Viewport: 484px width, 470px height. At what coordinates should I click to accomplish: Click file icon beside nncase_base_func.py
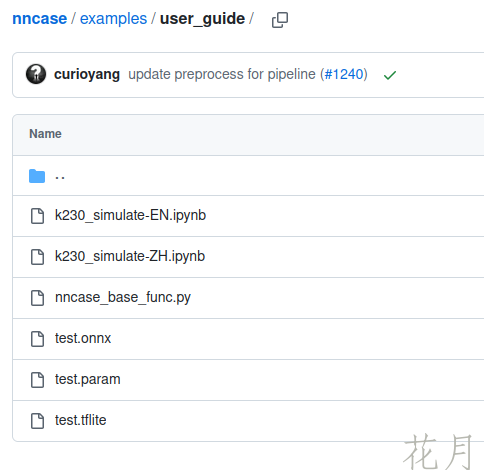point(37,298)
